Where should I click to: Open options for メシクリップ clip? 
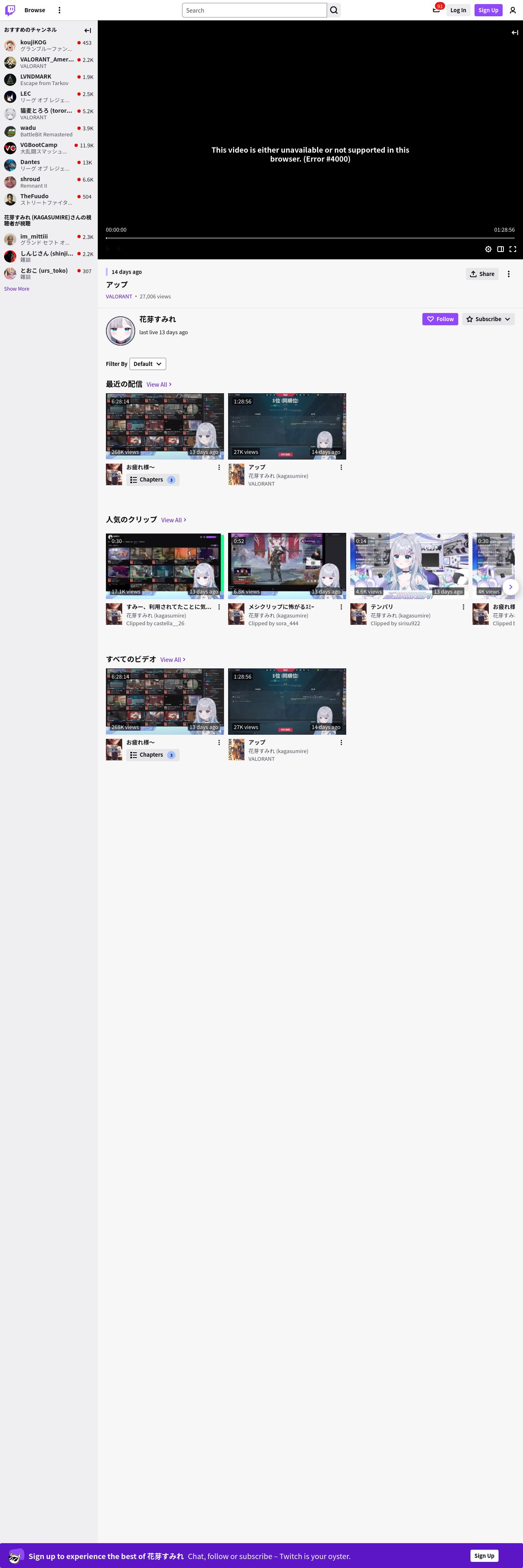[341, 607]
